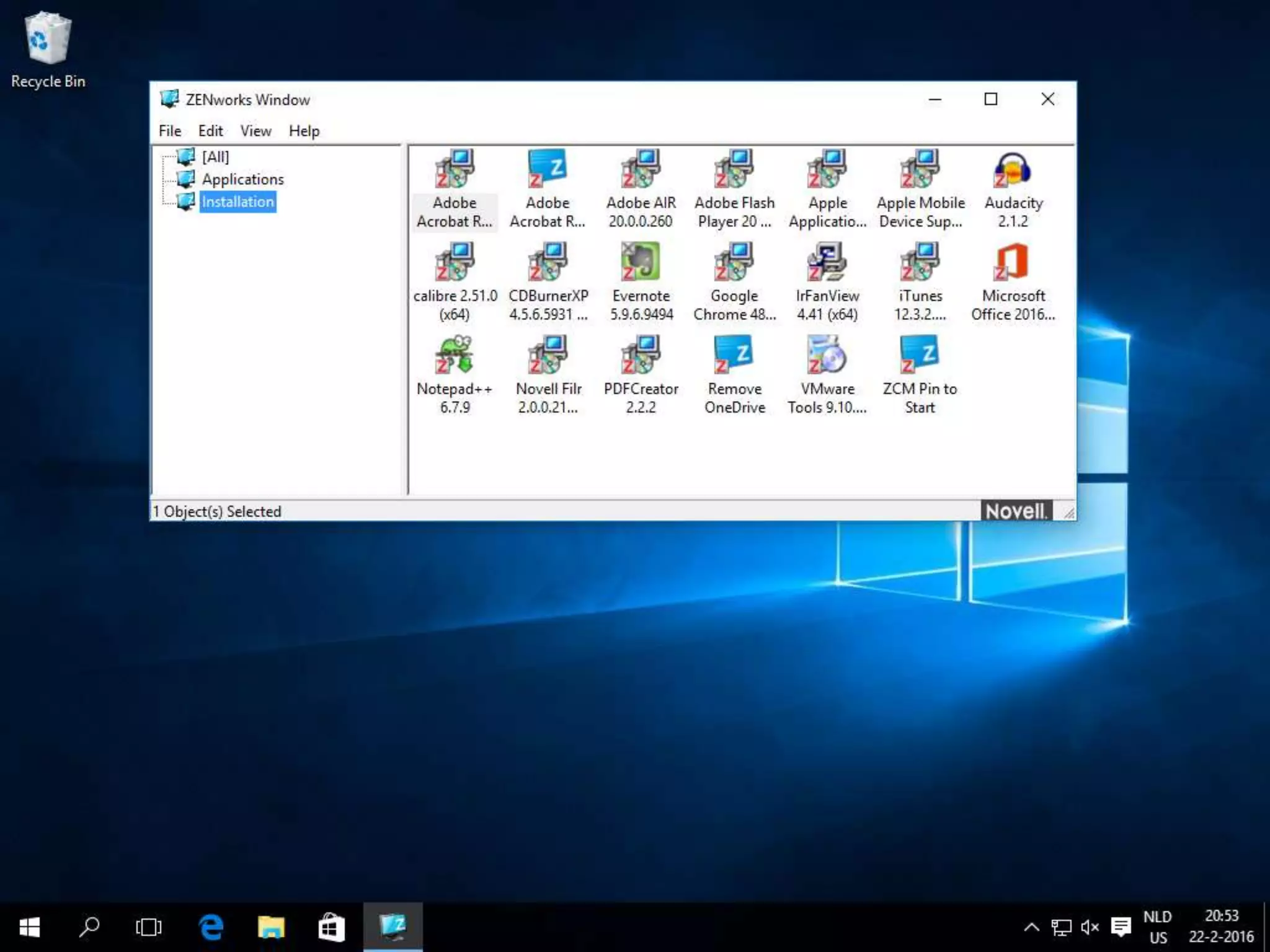Open the network status tray icon
The width and height of the screenshot is (1270, 952).
pyautogui.click(x=1061, y=927)
